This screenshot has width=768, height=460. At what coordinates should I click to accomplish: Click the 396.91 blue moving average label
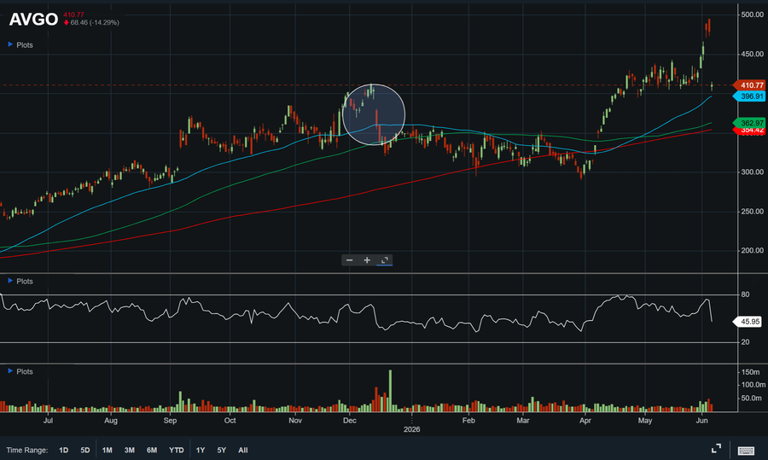pos(750,97)
